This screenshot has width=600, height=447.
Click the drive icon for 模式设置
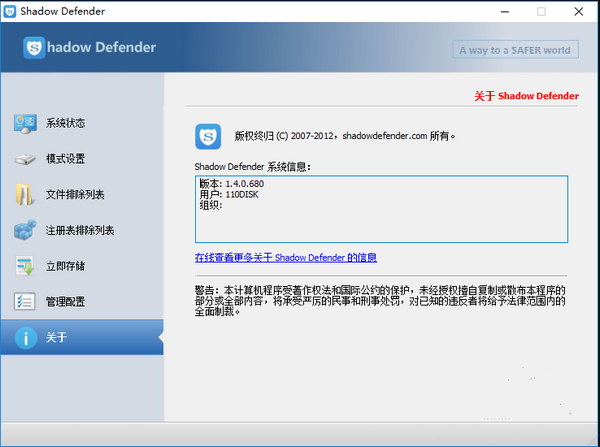tap(25, 159)
